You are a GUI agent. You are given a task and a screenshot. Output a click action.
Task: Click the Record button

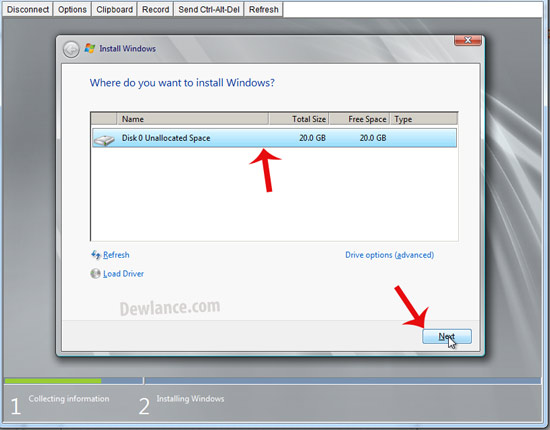coord(155,9)
